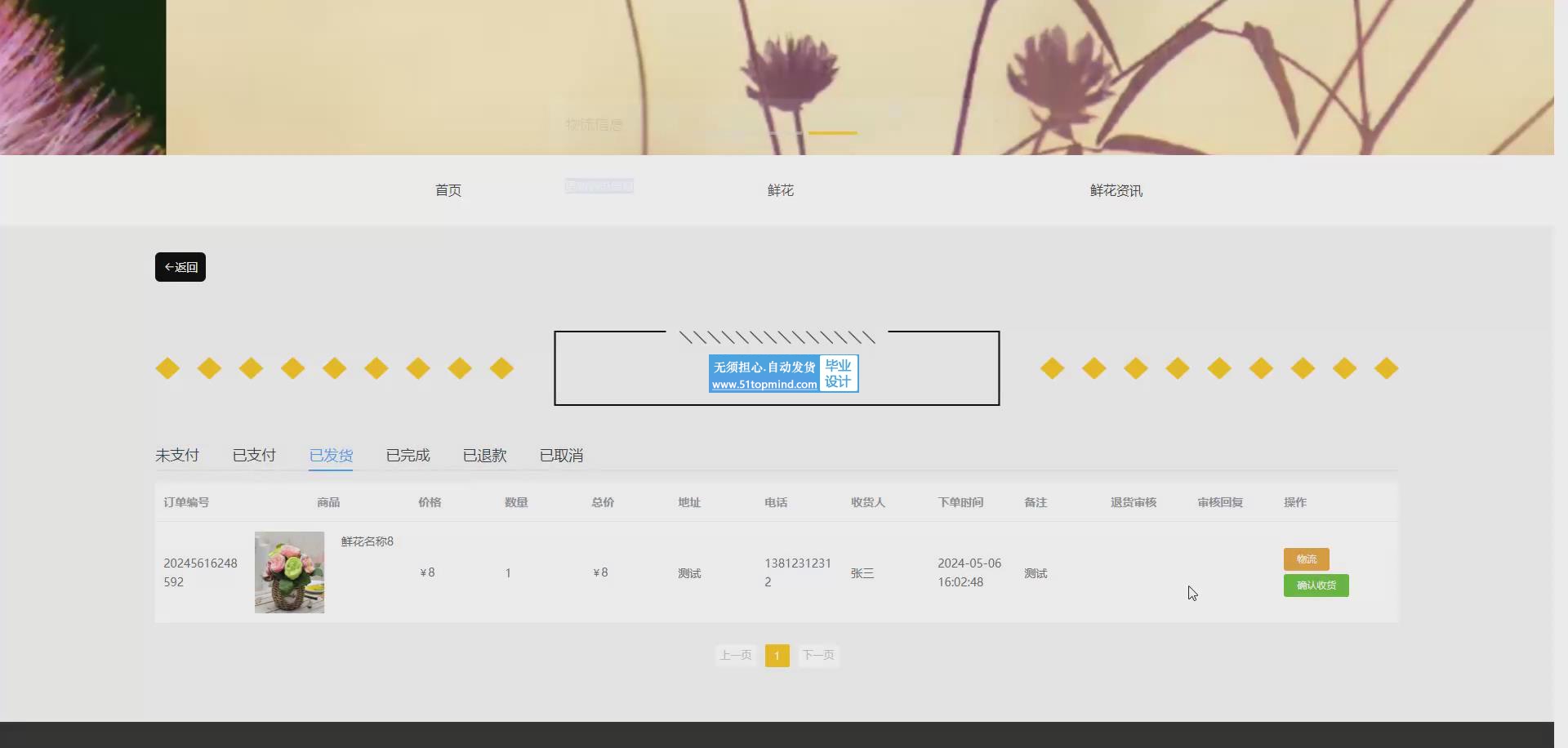Click the 订单编号 column header
This screenshot has height=748, width=1568.
tap(186, 502)
